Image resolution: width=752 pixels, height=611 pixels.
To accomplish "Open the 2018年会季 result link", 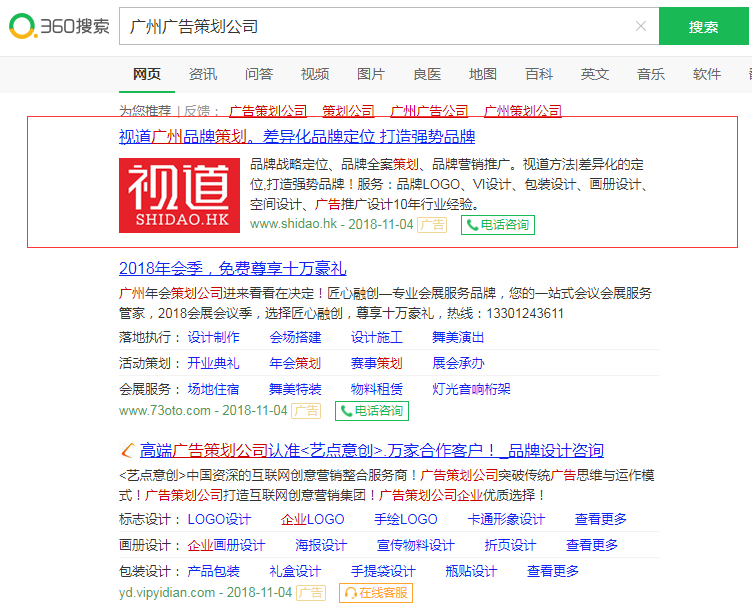I will pyautogui.click(x=232, y=268).
